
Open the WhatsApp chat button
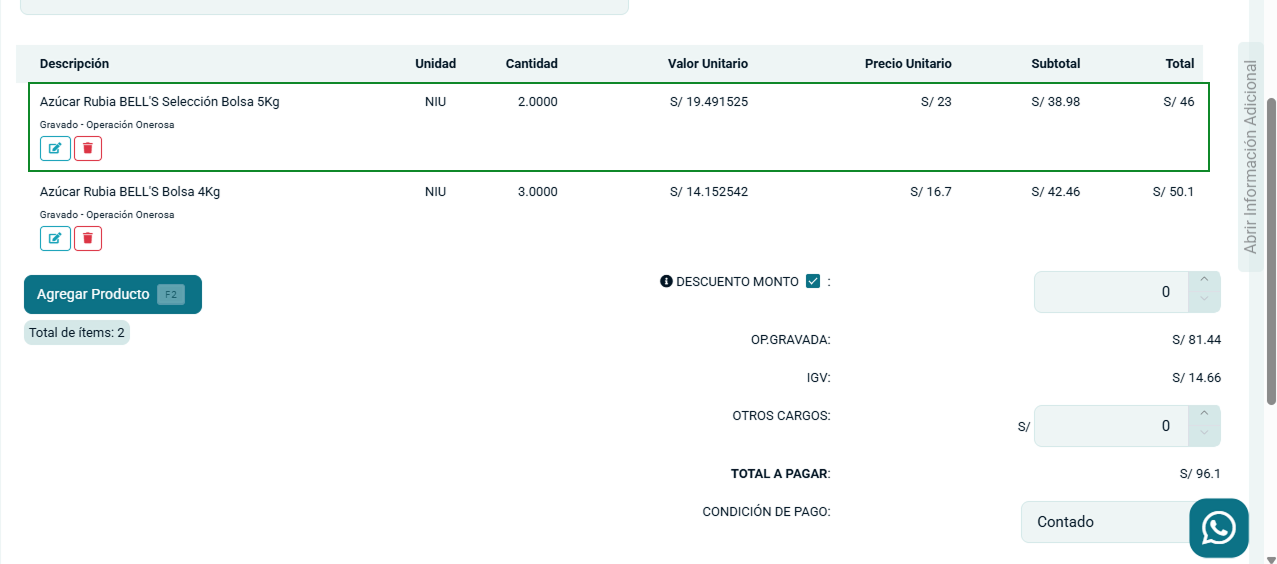(x=1218, y=528)
